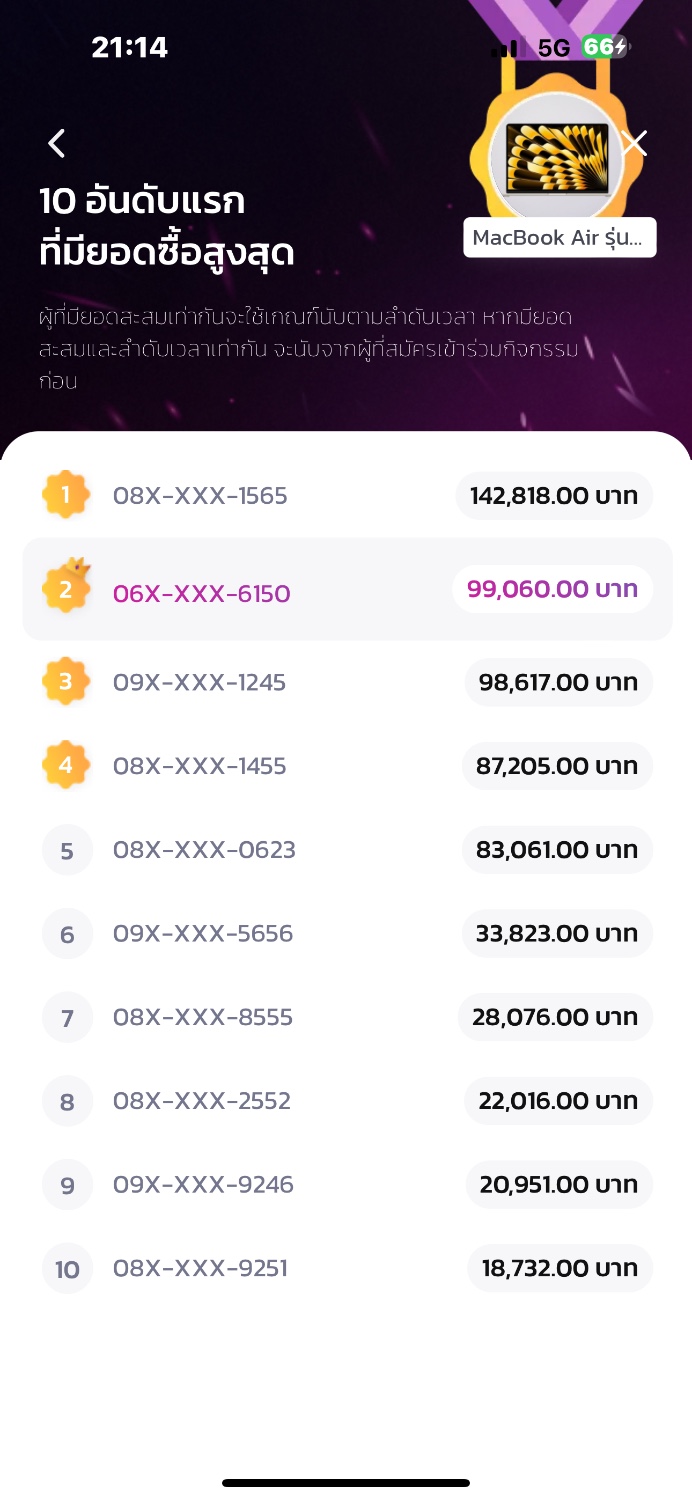The width and height of the screenshot is (692, 1500).
Task: Tap the 18,732.00 baht amount pill
Action: (560, 1268)
